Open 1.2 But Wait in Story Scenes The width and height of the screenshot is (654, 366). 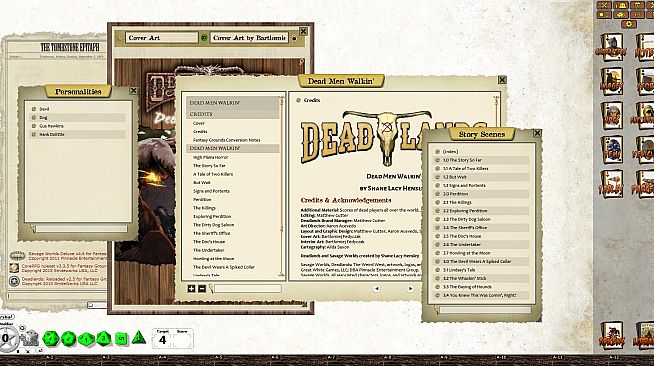(455, 177)
